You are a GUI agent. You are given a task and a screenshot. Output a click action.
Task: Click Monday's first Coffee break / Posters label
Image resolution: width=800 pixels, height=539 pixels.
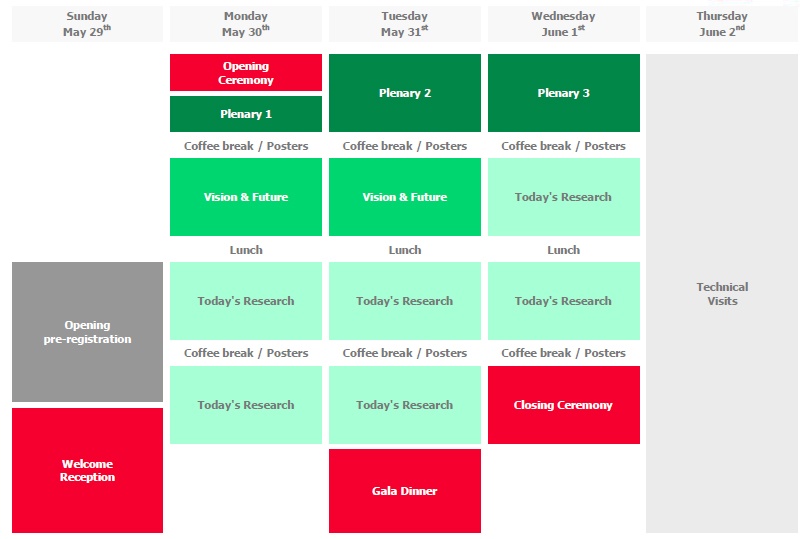point(246,146)
